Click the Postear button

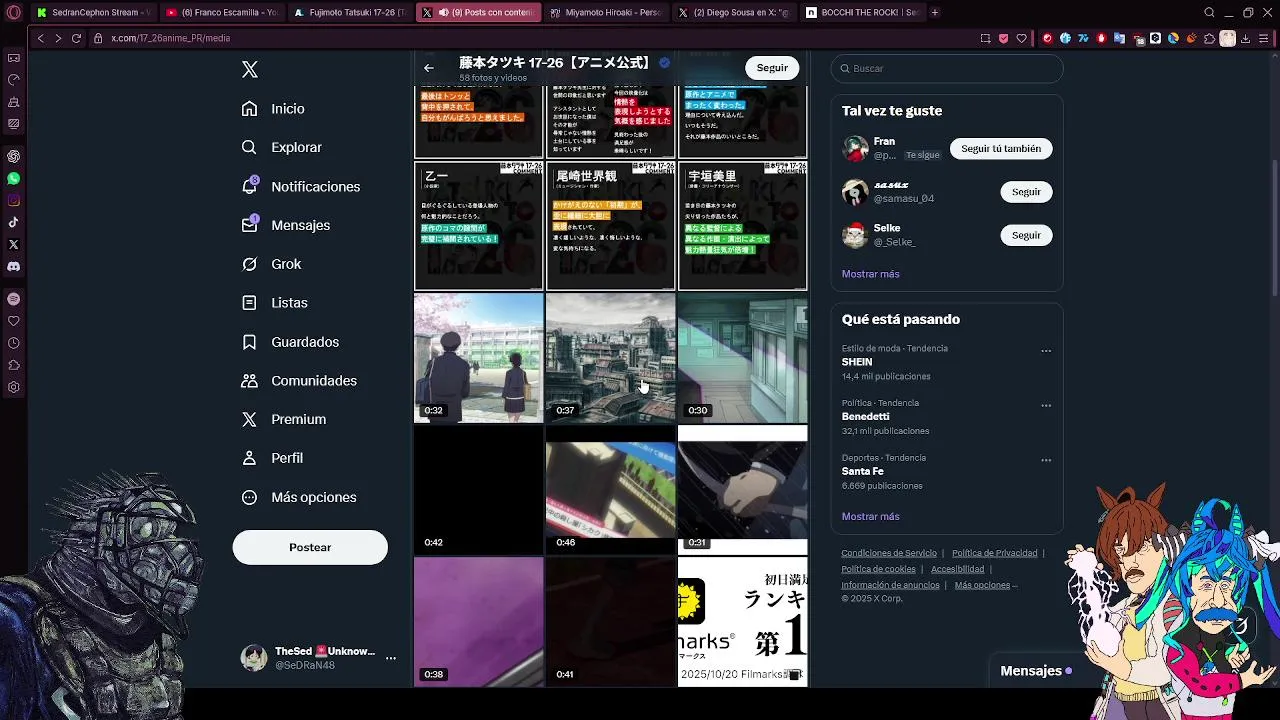(x=310, y=547)
